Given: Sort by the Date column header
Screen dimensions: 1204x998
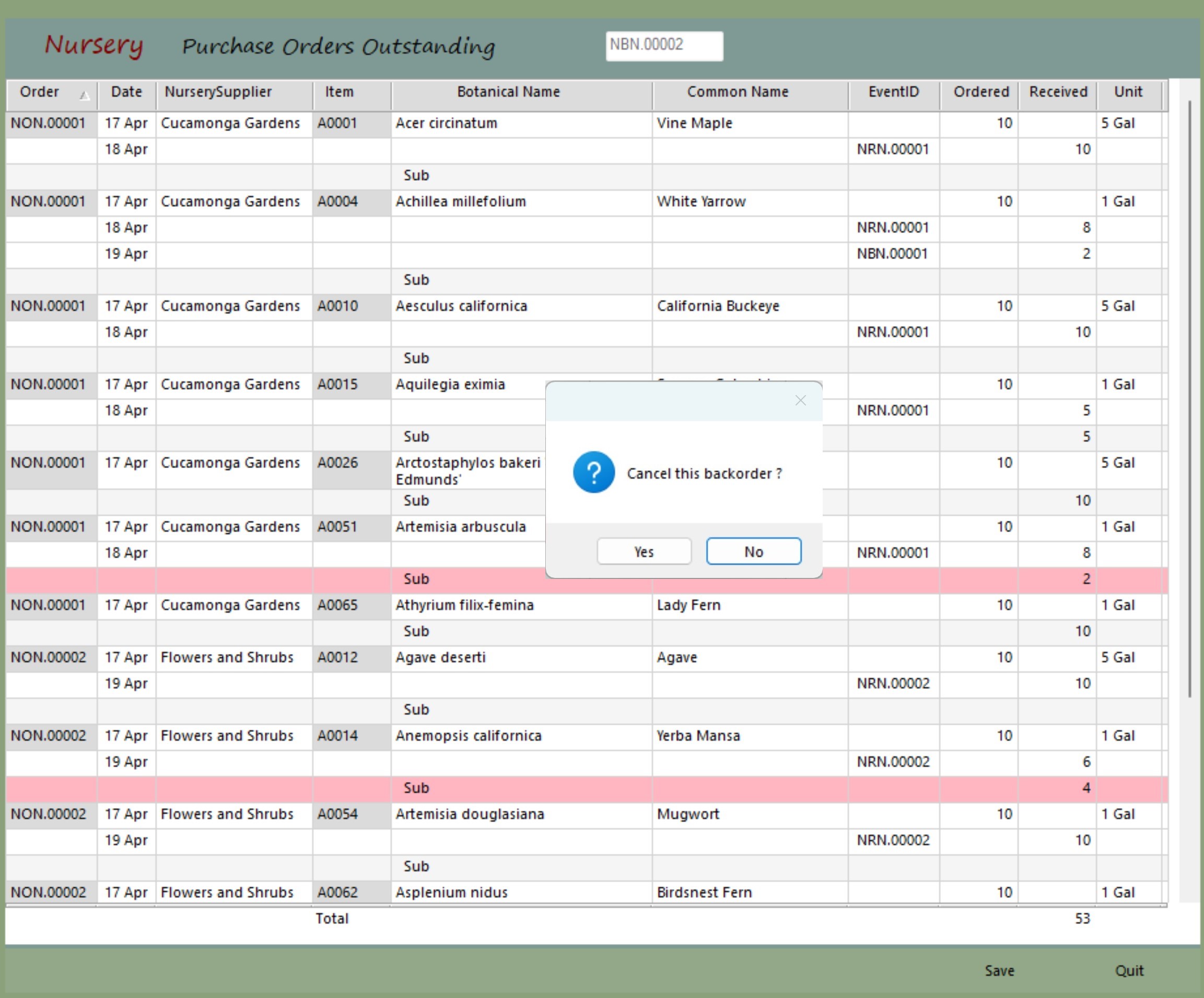Looking at the screenshot, I should pos(126,92).
